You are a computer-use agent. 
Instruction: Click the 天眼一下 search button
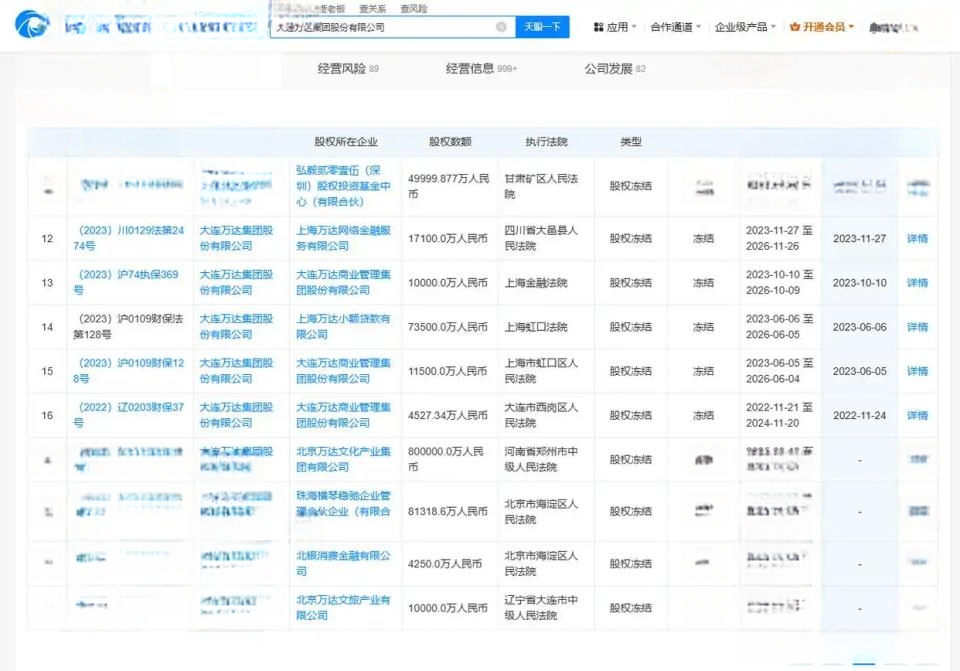[x=542, y=27]
